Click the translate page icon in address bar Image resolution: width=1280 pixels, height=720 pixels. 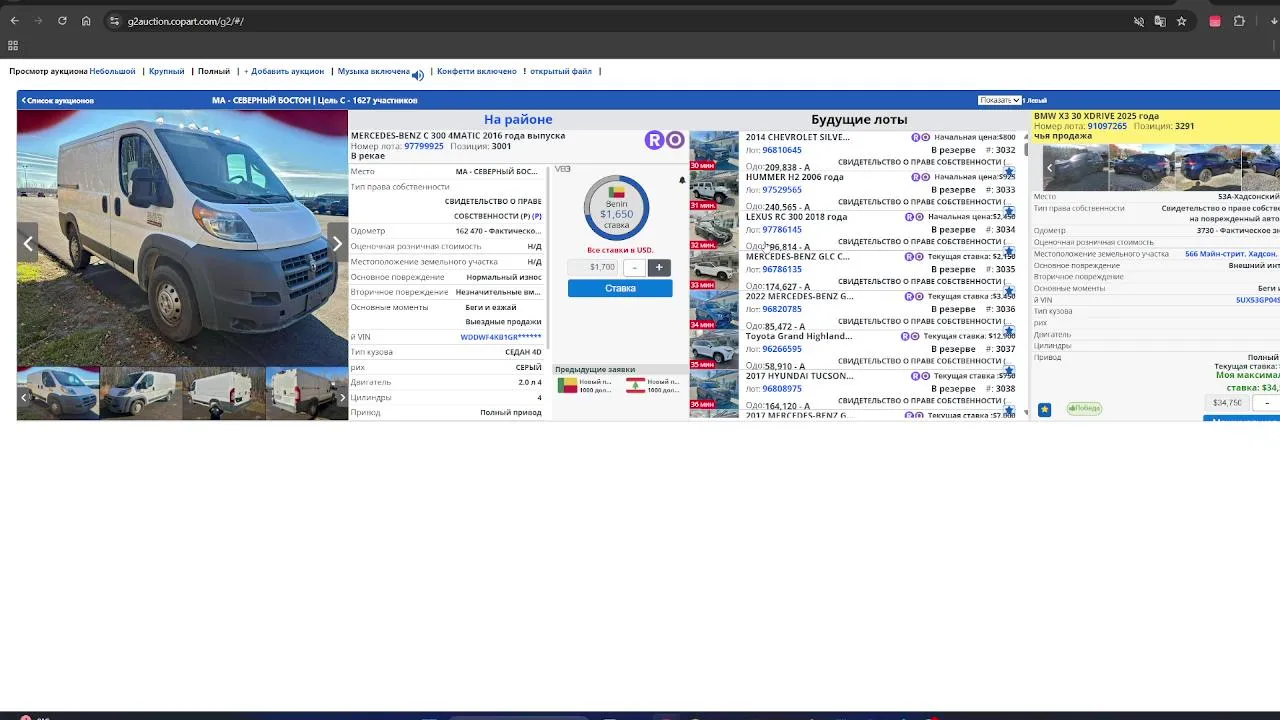coord(1160,21)
